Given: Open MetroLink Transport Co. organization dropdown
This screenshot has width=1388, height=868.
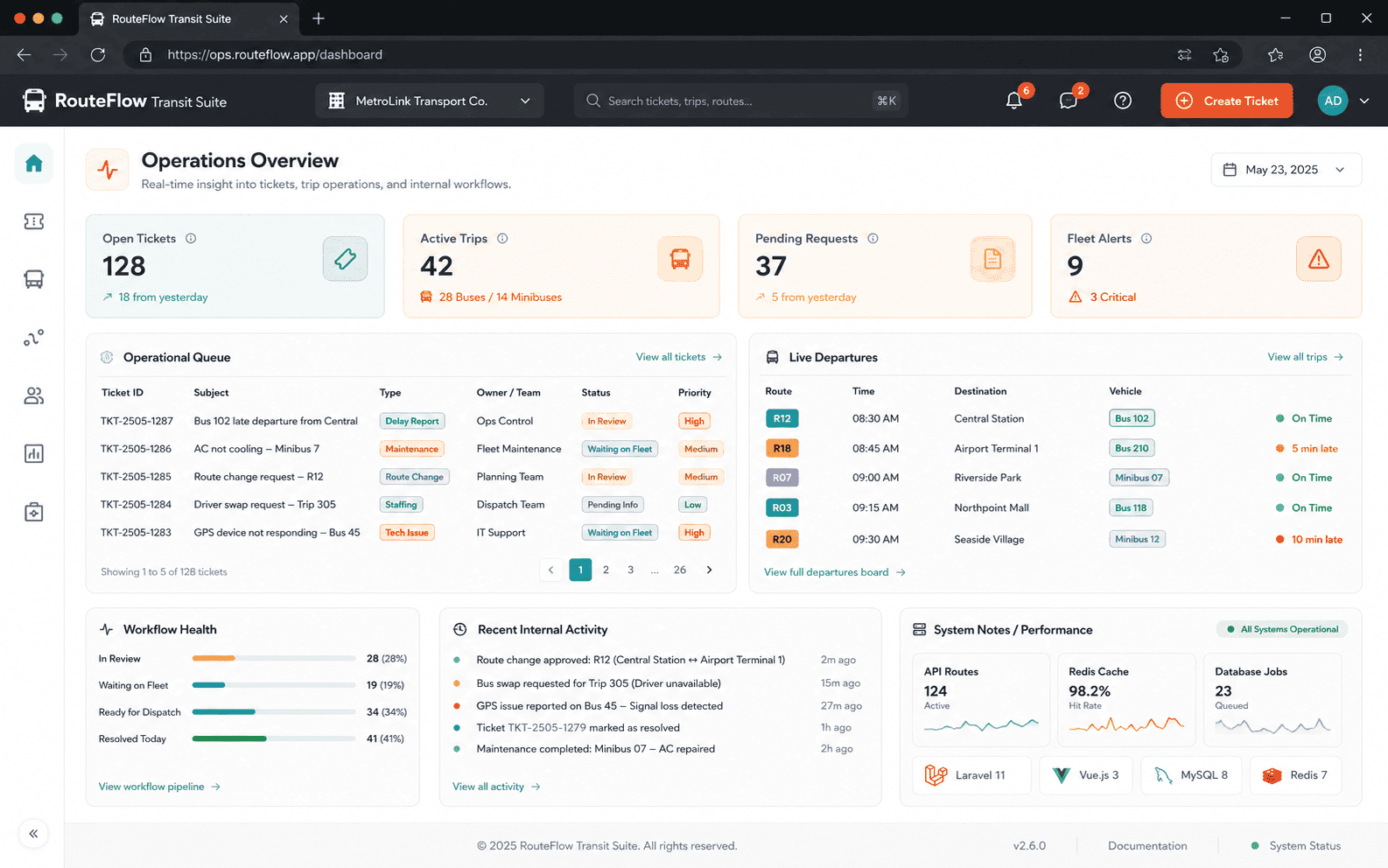Looking at the screenshot, I should point(430,101).
